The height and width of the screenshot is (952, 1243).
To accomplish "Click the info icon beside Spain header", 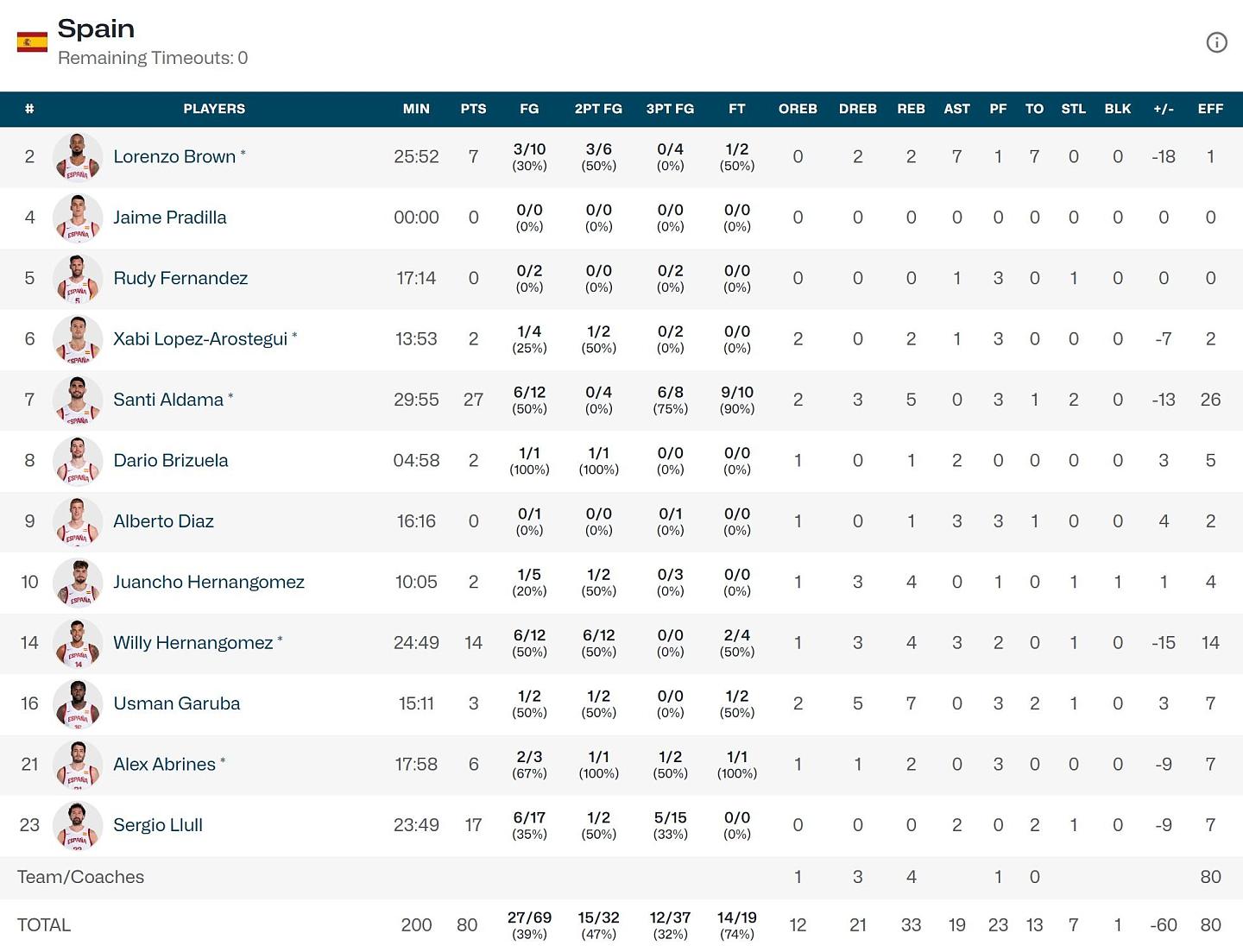I will point(1216,42).
